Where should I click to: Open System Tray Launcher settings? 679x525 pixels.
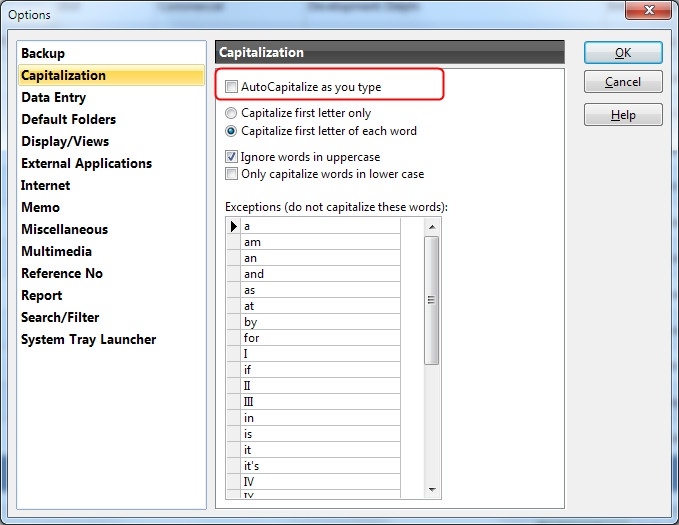click(x=88, y=339)
